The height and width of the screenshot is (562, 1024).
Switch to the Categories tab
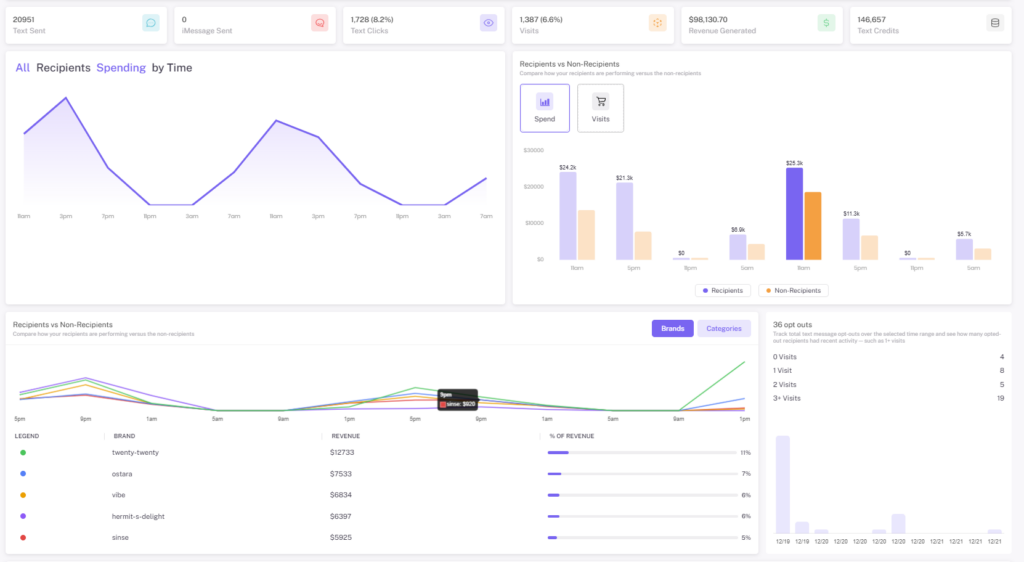click(x=724, y=328)
